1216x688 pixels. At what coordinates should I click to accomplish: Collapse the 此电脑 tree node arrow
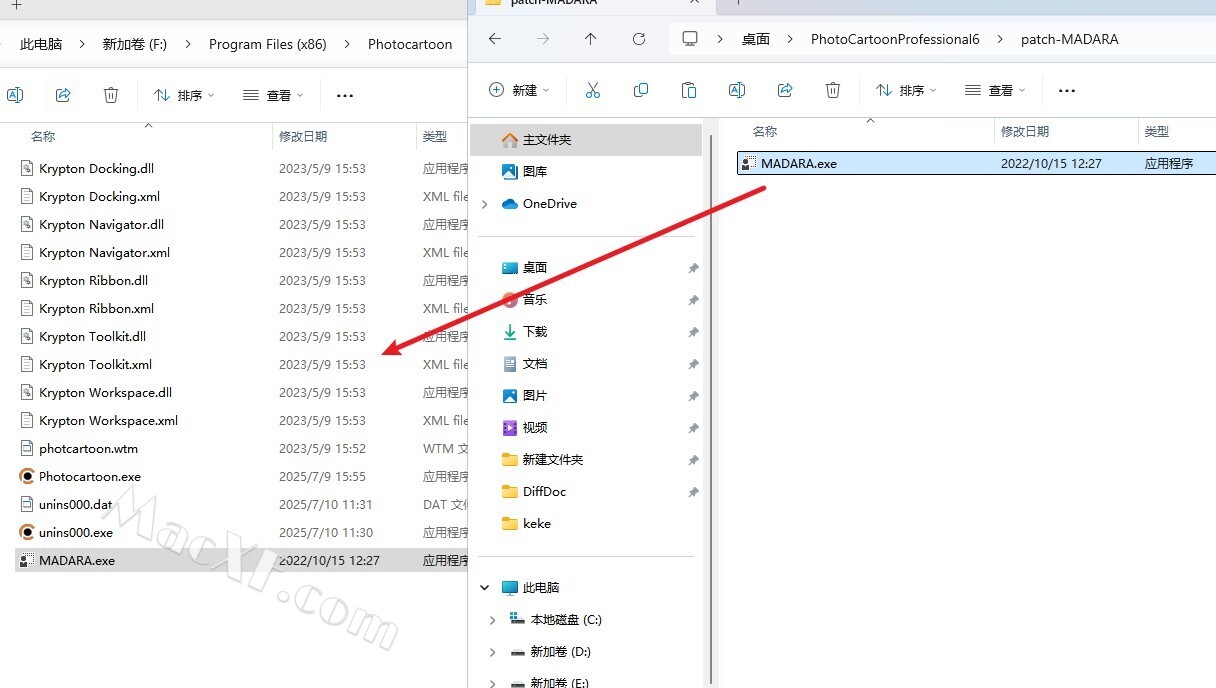[x=485, y=588]
